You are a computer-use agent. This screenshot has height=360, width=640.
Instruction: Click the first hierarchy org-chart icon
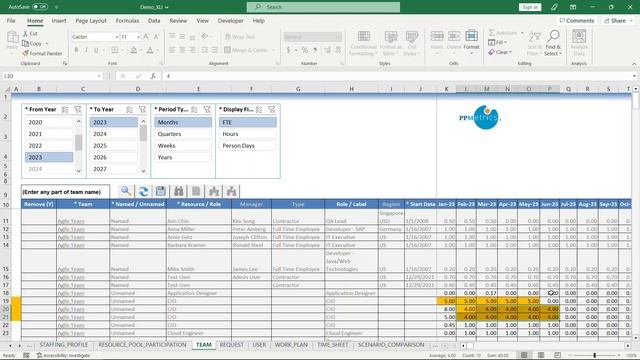[x=214, y=191]
